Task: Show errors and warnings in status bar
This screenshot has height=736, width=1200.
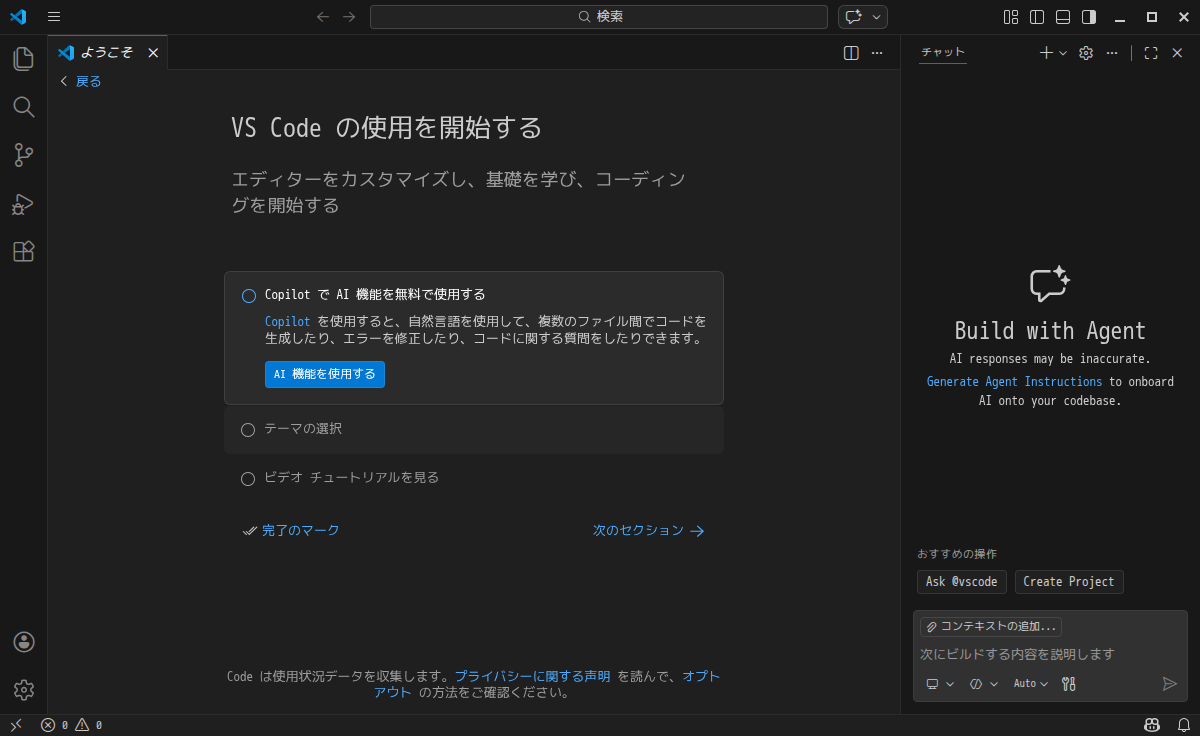Action: [x=71, y=725]
